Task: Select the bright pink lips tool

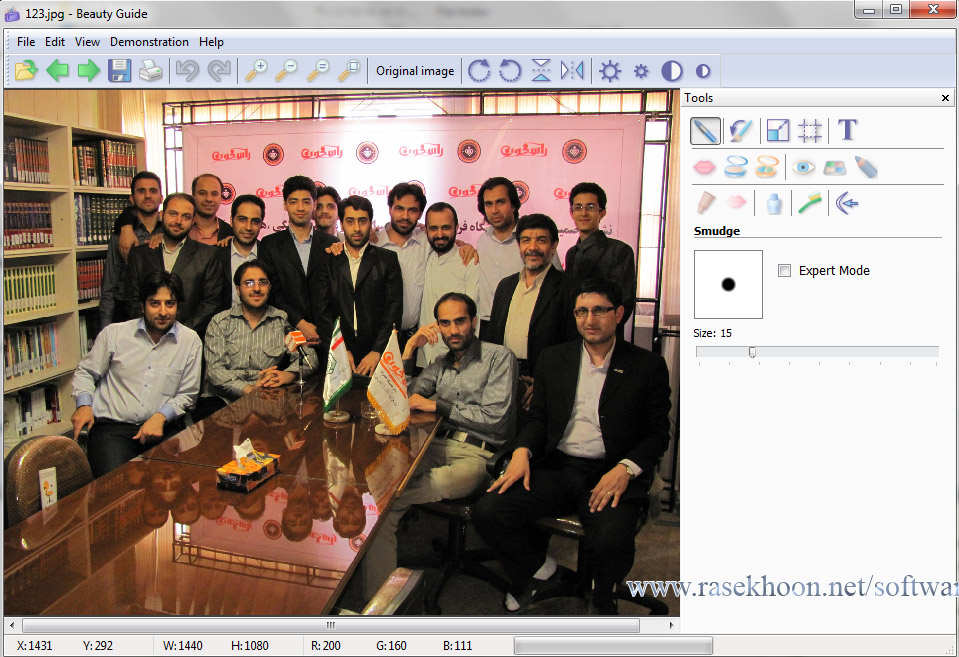Action: 705,167
